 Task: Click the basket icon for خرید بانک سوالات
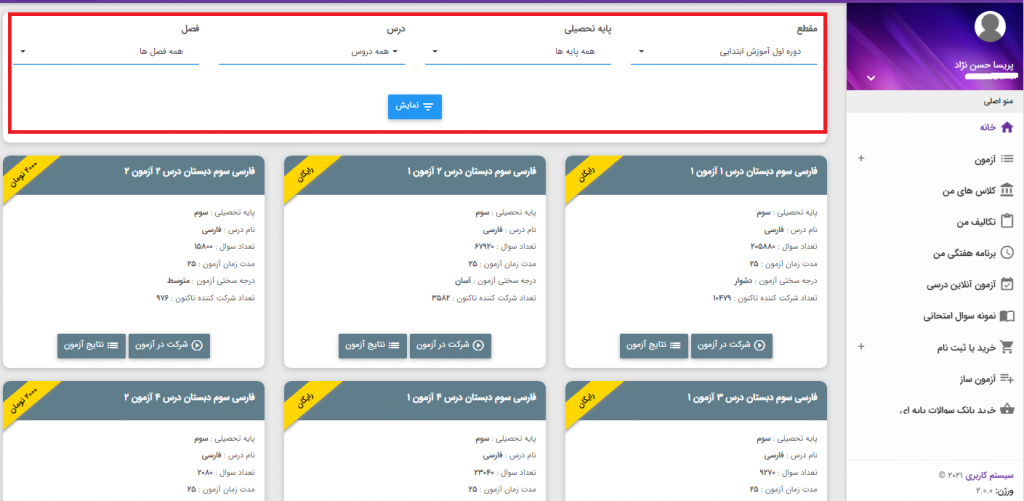[1007, 409]
